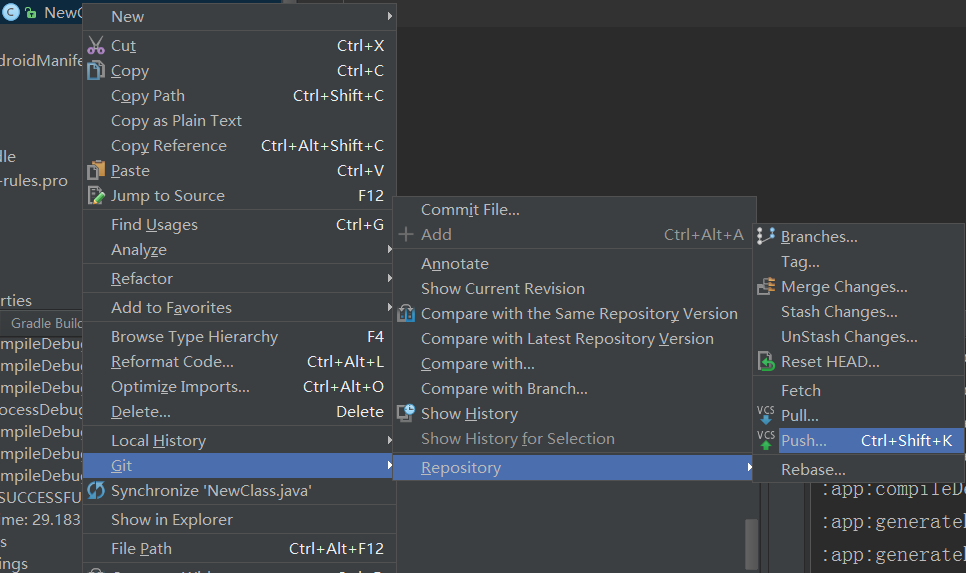Click the Branches icon in Repository submenu
This screenshot has height=573, width=966.
click(767, 236)
